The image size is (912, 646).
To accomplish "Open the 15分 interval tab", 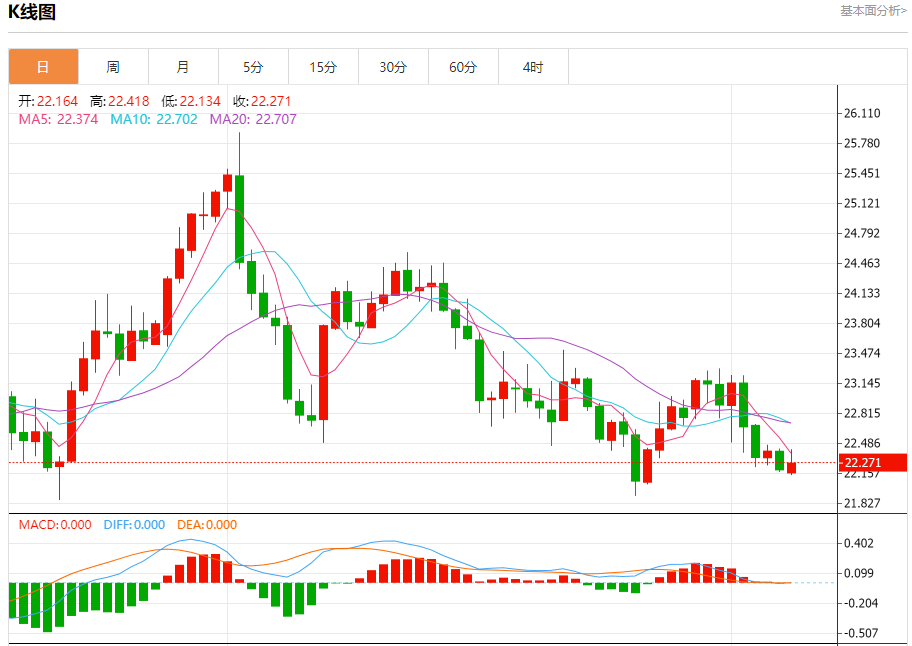I will pos(323,67).
